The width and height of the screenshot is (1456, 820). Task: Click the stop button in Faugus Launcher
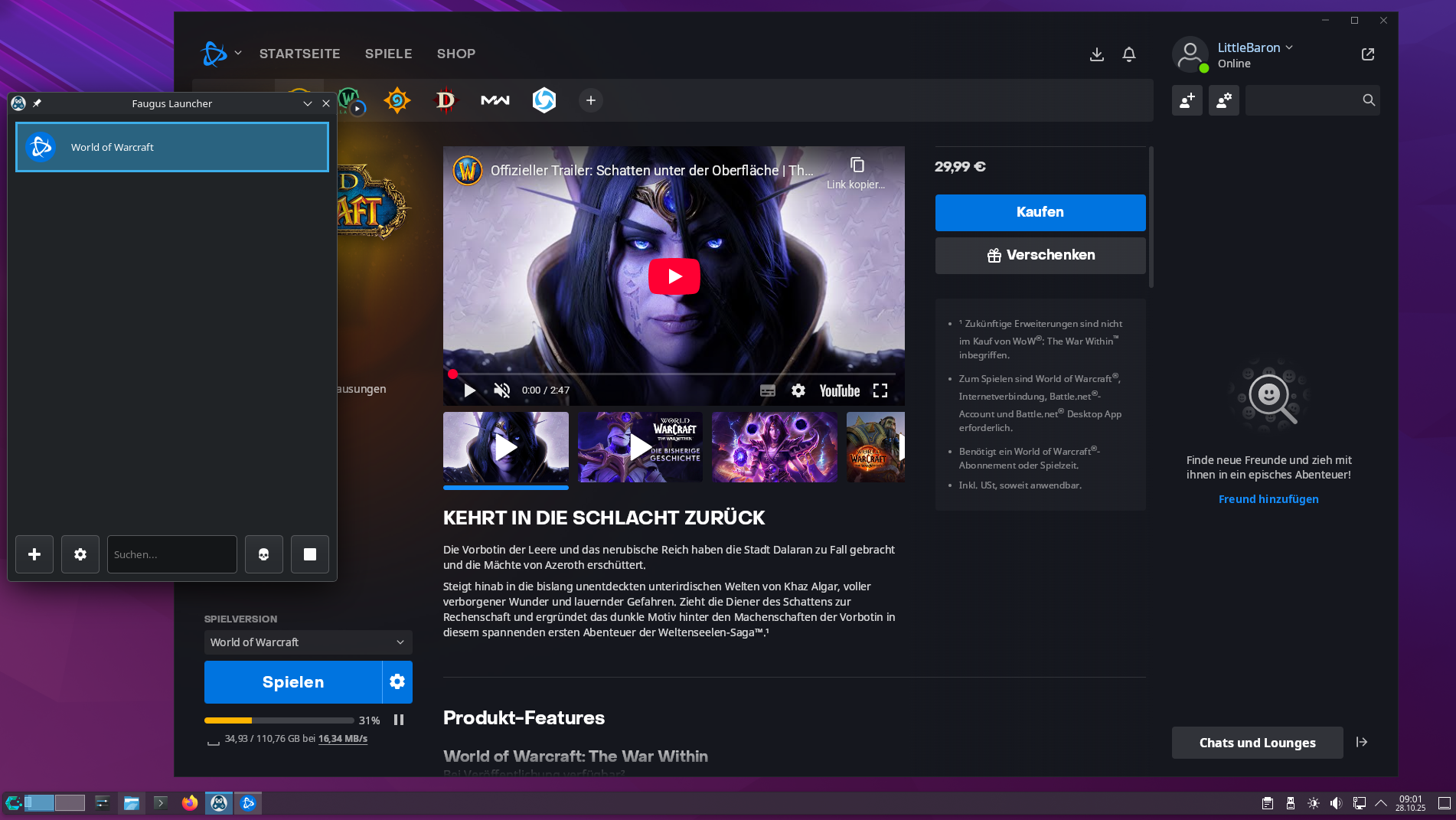click(x=309, y=554)
